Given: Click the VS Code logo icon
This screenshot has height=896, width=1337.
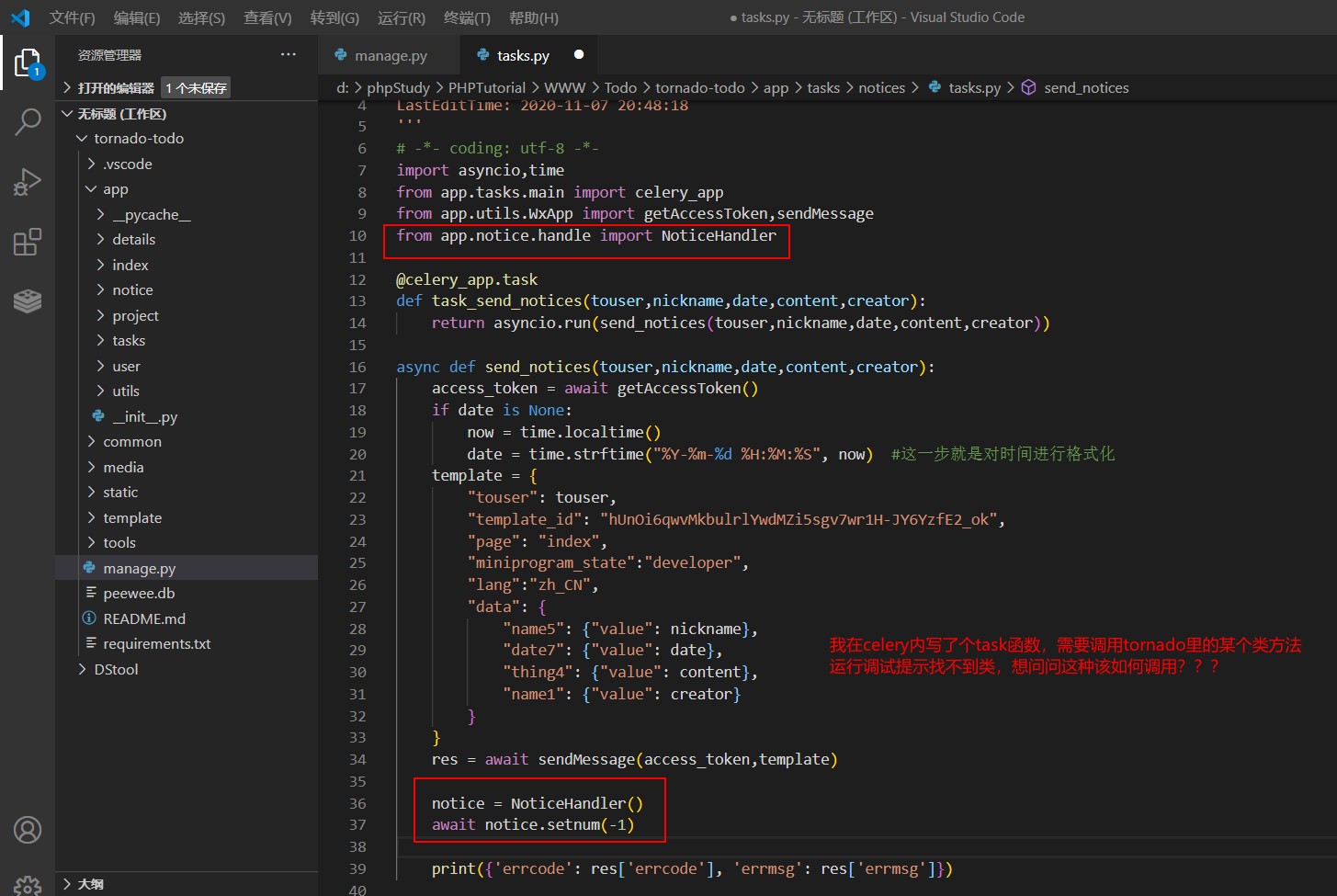Looking at the screenshot, I should click(x=20, y=17).
